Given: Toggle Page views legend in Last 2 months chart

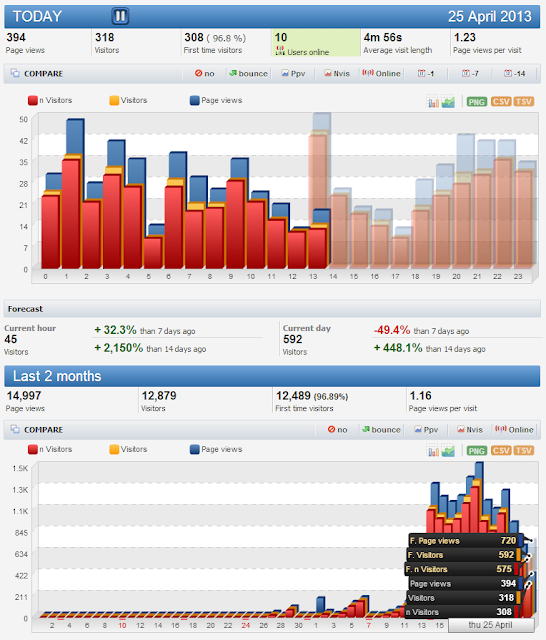Looking at the screenshot, I should pos(216,449).
